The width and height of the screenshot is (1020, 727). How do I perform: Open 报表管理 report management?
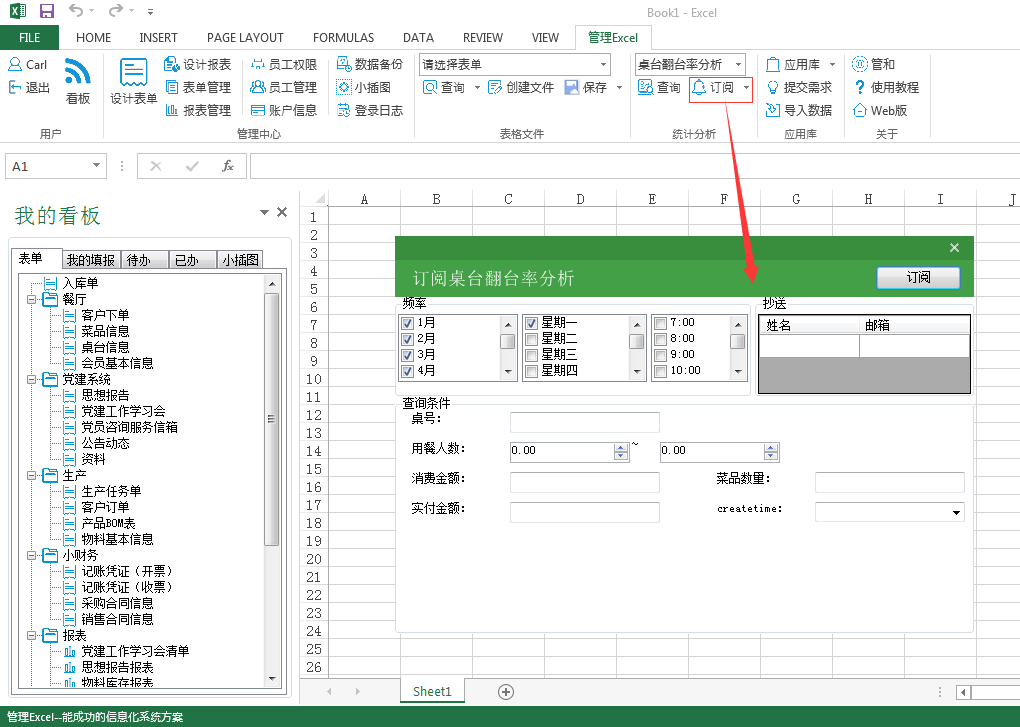(198, 111)
